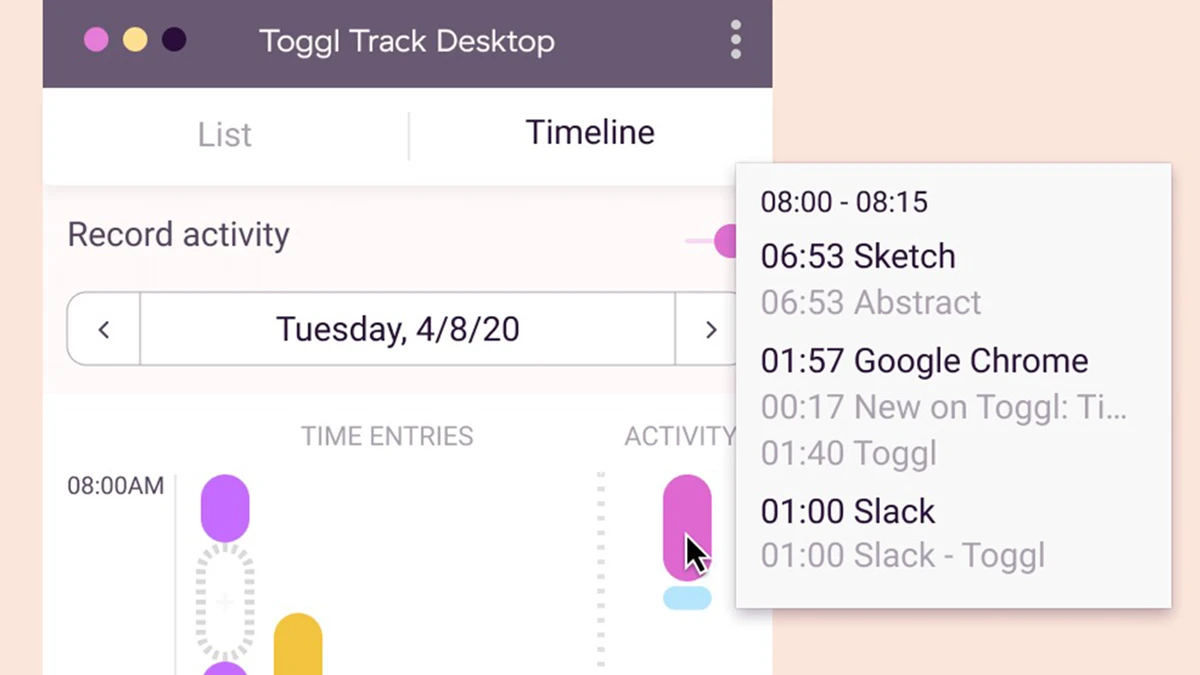Click the pink activity block
1200x675 pixels.
686,525
